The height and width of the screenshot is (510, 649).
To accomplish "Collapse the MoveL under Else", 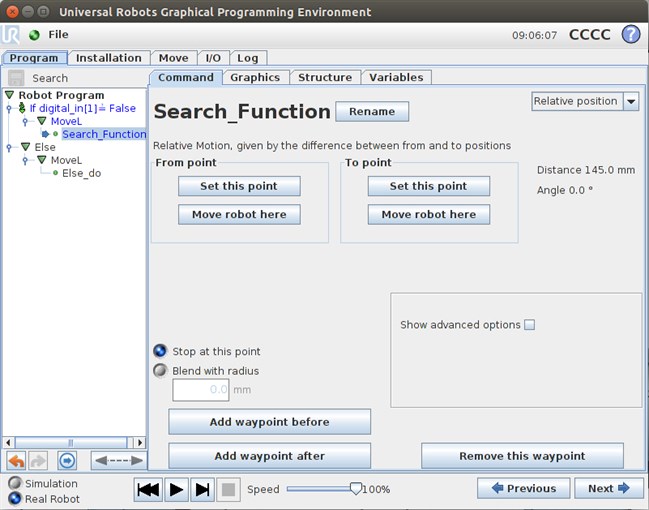I will click(41, 160).
